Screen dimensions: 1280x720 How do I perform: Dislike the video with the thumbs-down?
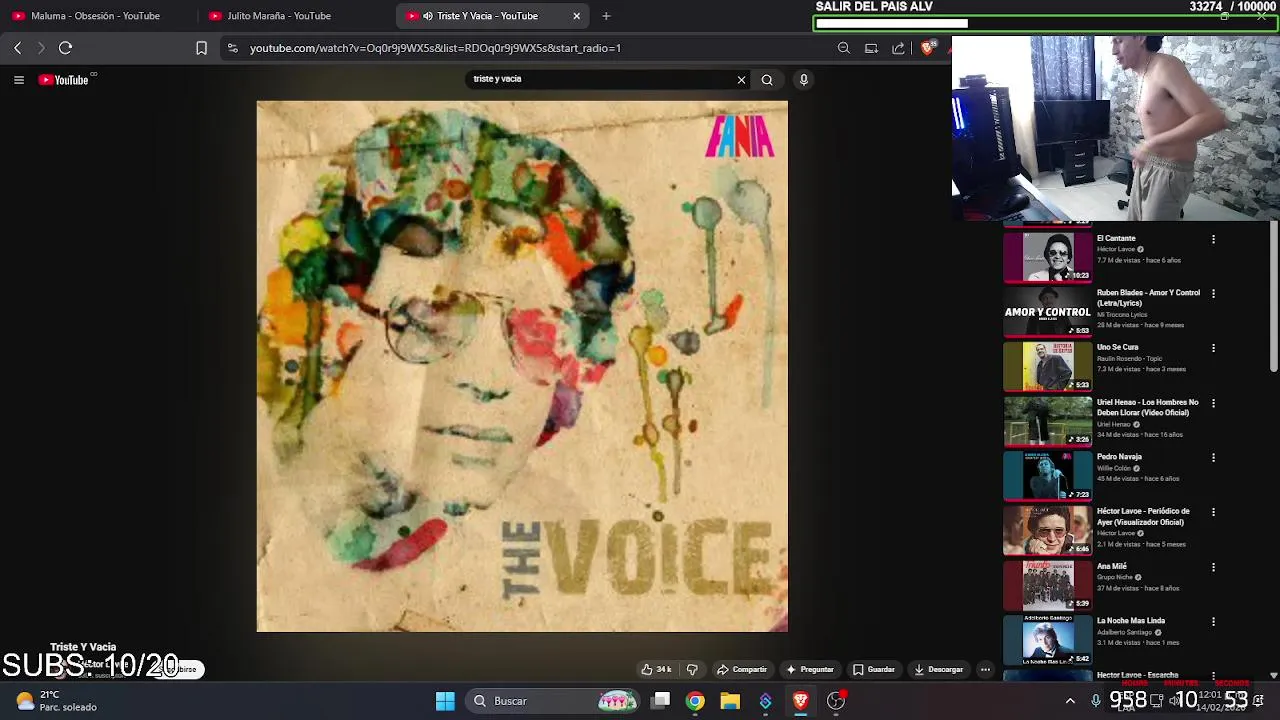[x=692, y=670]
